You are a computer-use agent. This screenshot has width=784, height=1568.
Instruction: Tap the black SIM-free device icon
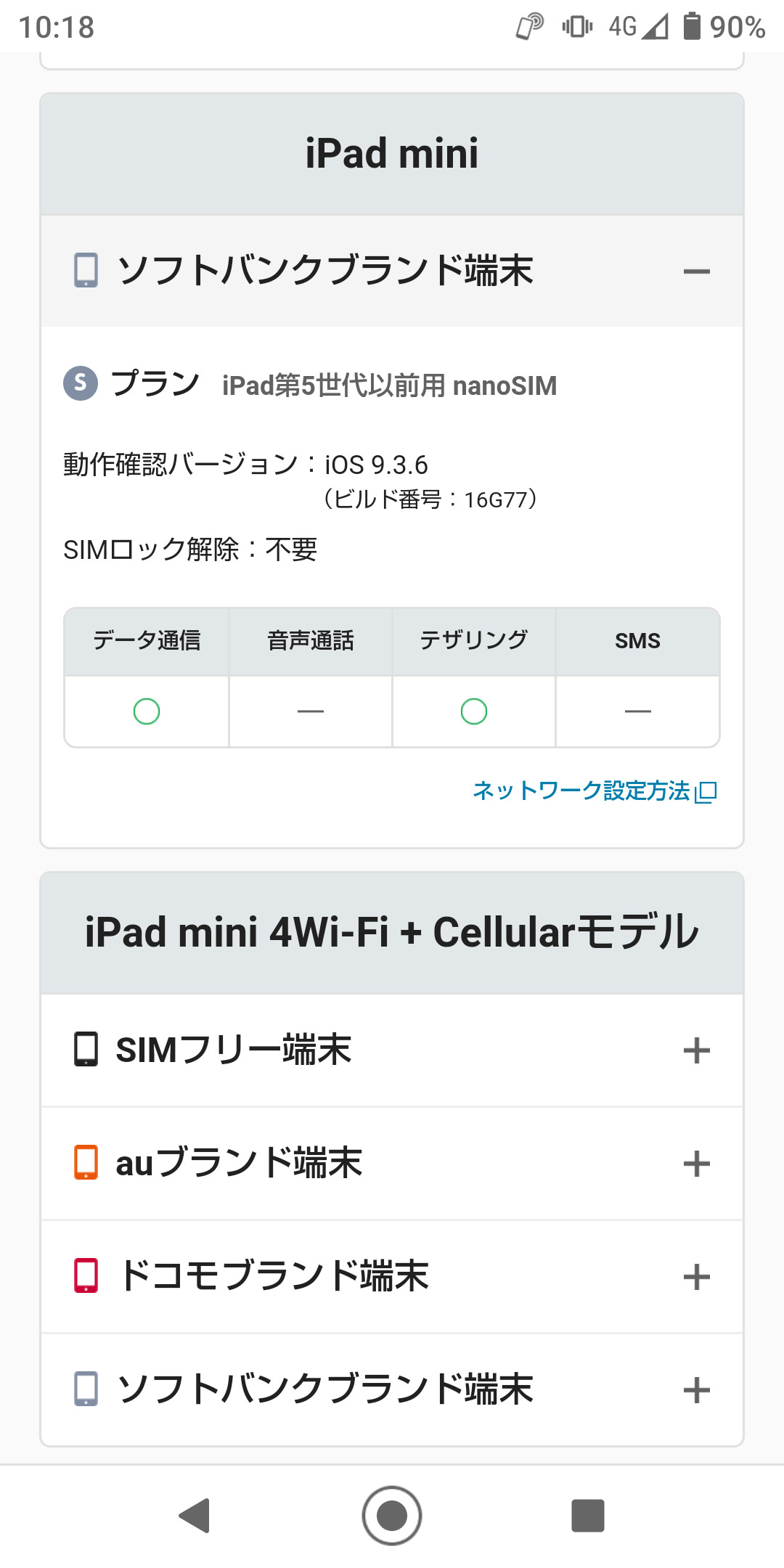(86, 1050)
